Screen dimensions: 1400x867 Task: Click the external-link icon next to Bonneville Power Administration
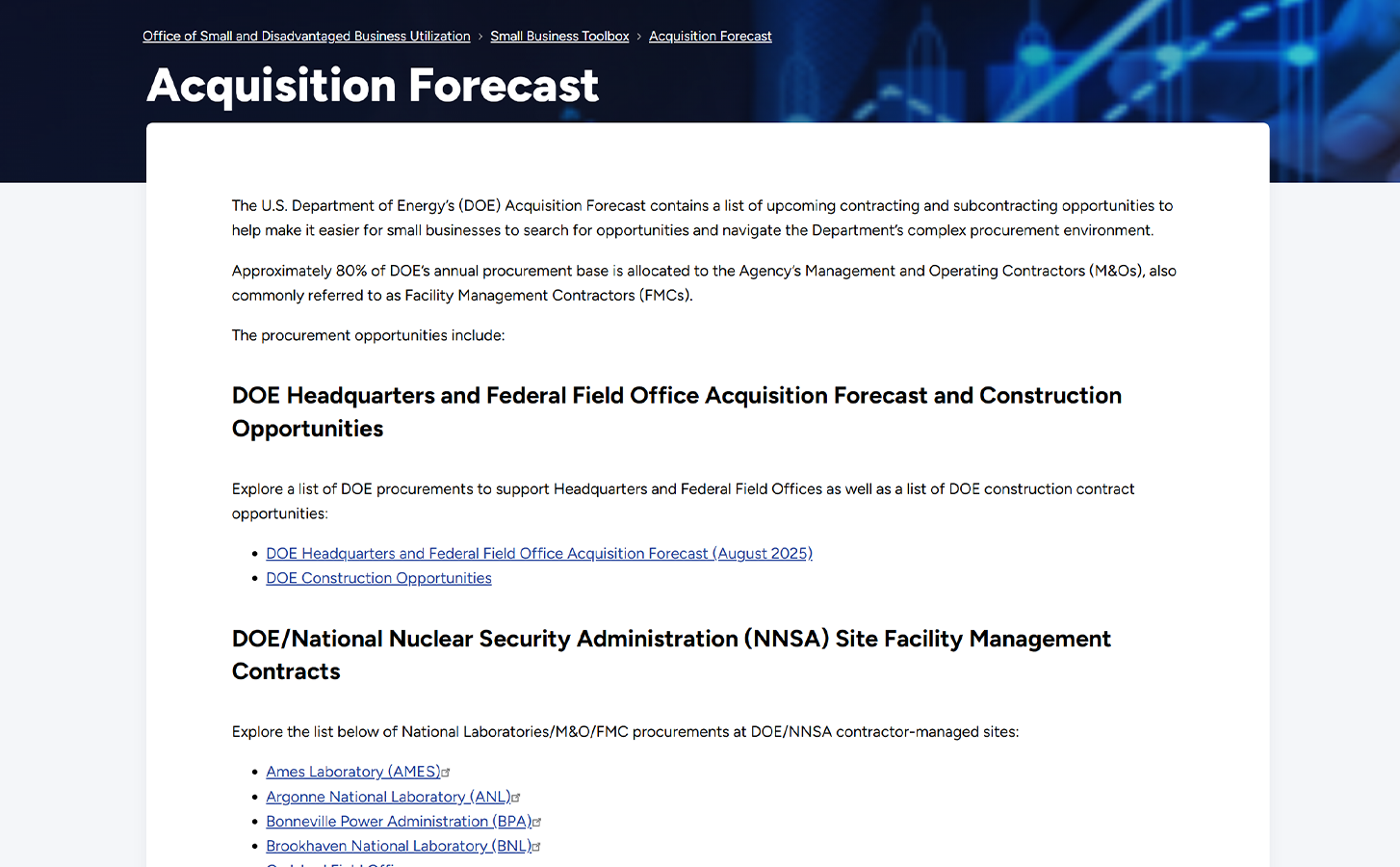click(537, 823)
